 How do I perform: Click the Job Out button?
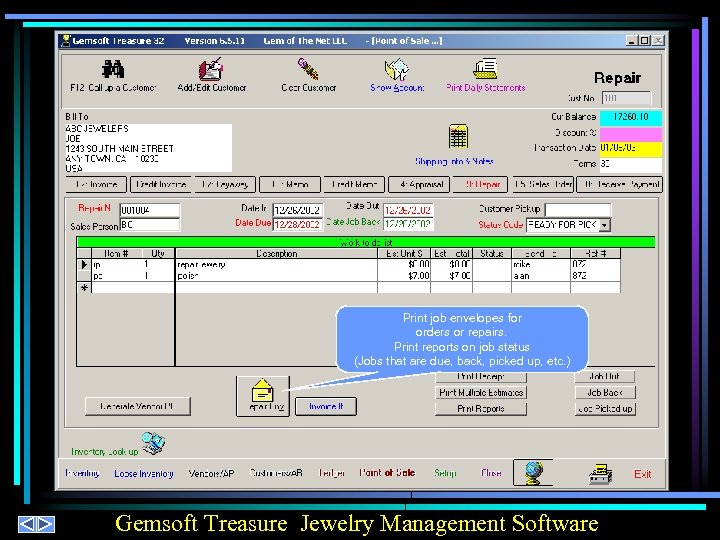(605, 377)
